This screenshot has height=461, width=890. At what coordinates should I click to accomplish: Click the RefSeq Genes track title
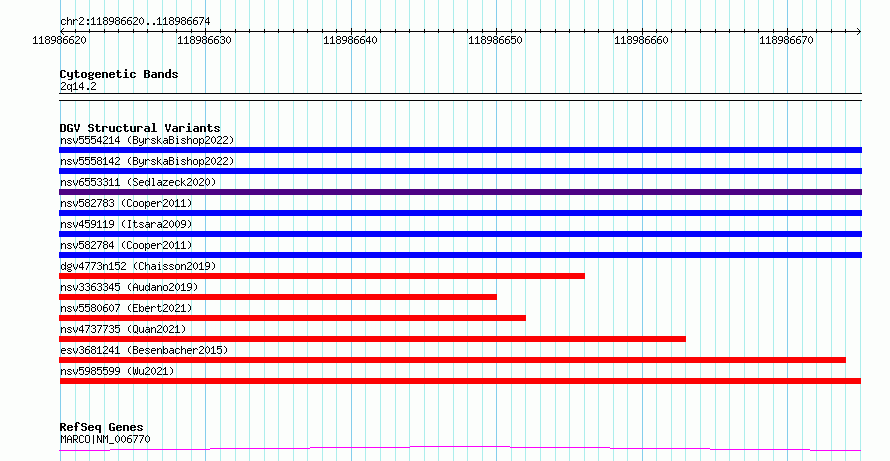click(x=101, y=427)
